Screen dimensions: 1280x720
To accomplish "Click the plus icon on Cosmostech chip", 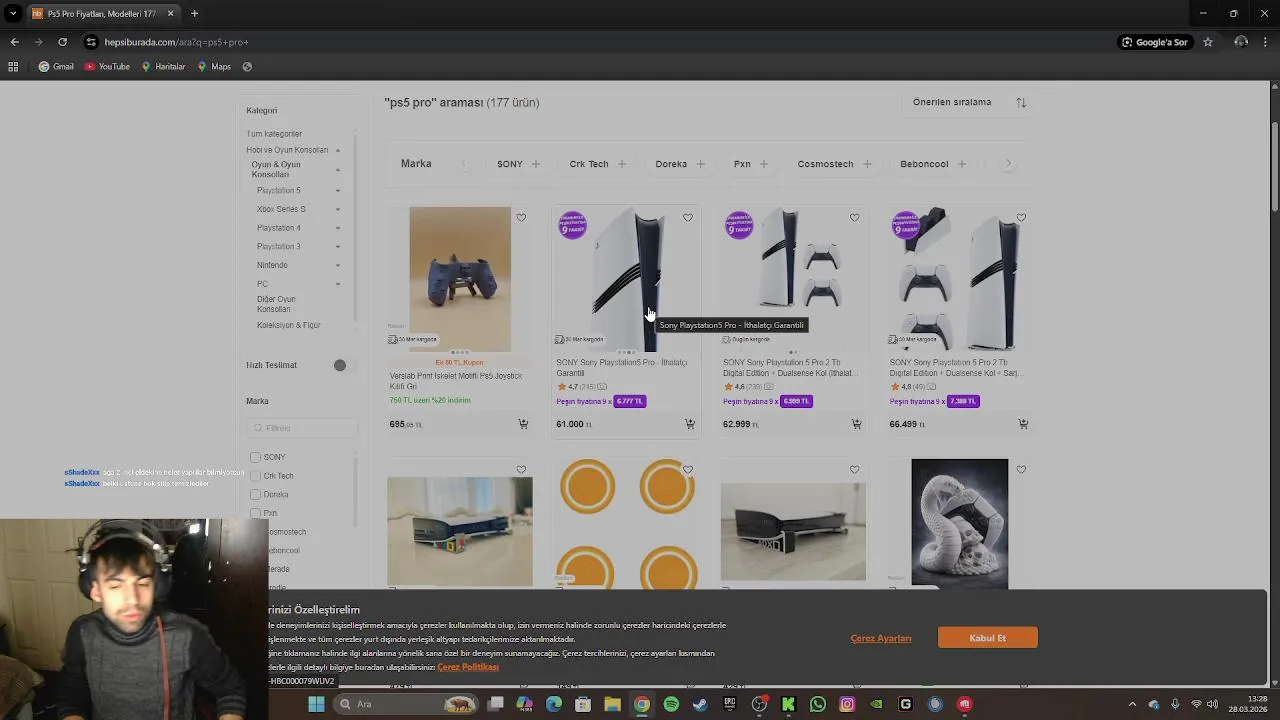I will (867, 164).
